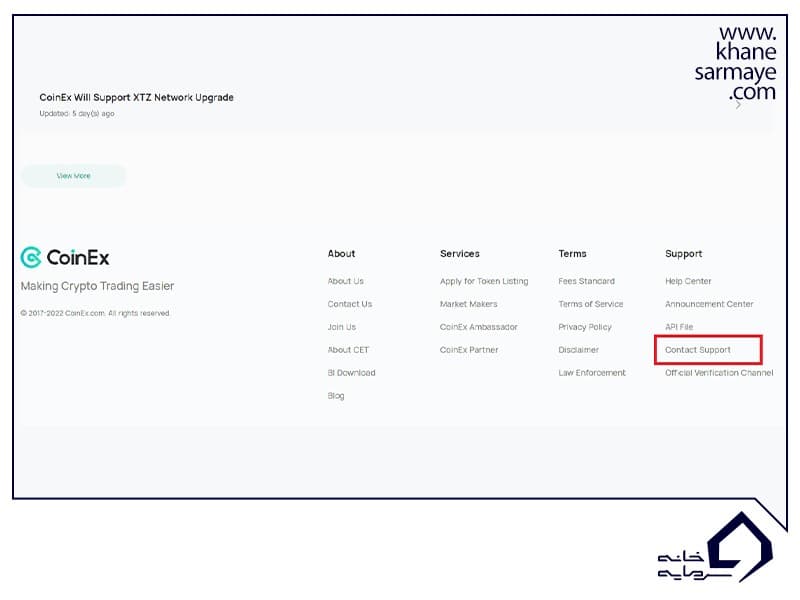Open the API File link
Image resolution: width=800 pixels, height=600 pixels.
click(x=679, y=327)
